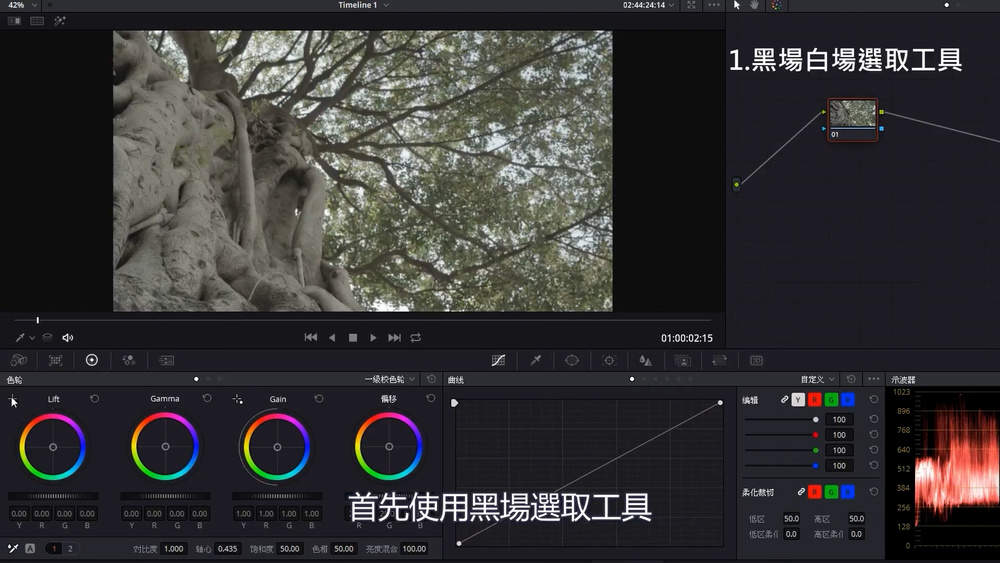The image size is (1000, 563).
Task: Toggle blue channel in curve edit
Action: point(848,400)
